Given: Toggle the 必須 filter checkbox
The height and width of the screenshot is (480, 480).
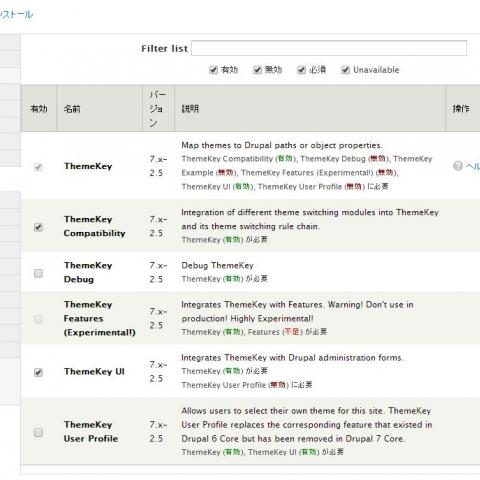Looking at the screenshot, I should click(x=301, y=70).
